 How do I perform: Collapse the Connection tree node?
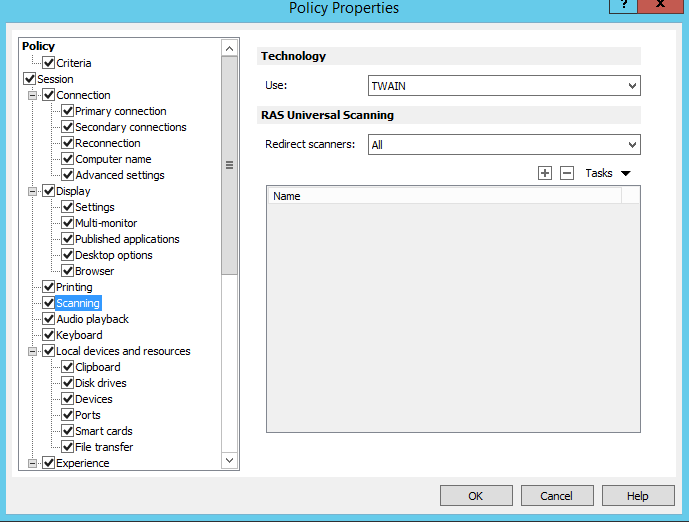[33, 95]
